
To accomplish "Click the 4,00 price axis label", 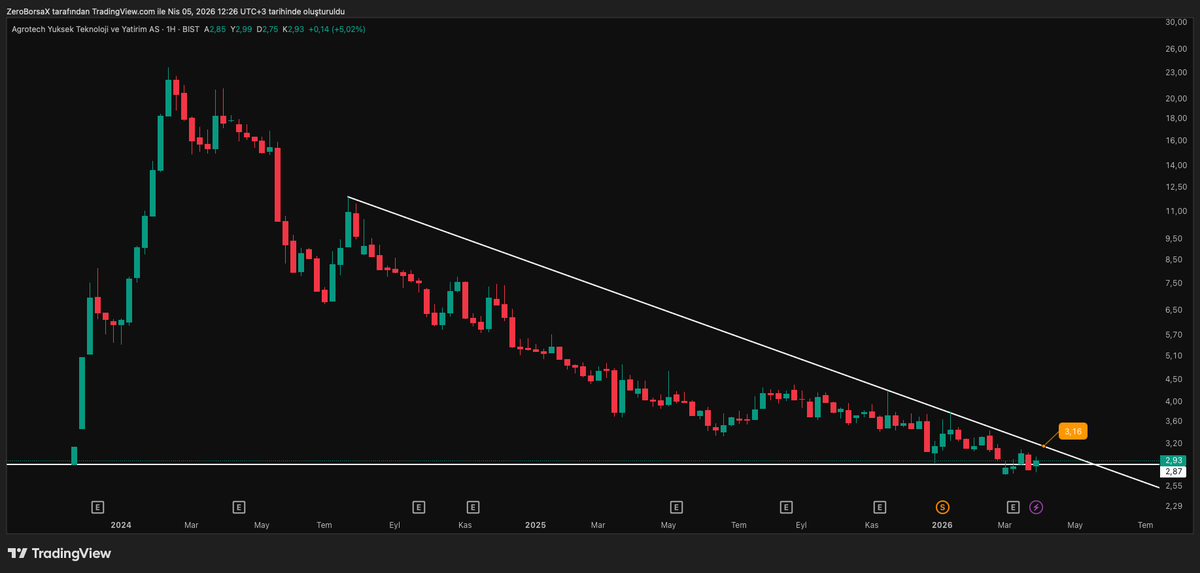I will coord(1175,401).
